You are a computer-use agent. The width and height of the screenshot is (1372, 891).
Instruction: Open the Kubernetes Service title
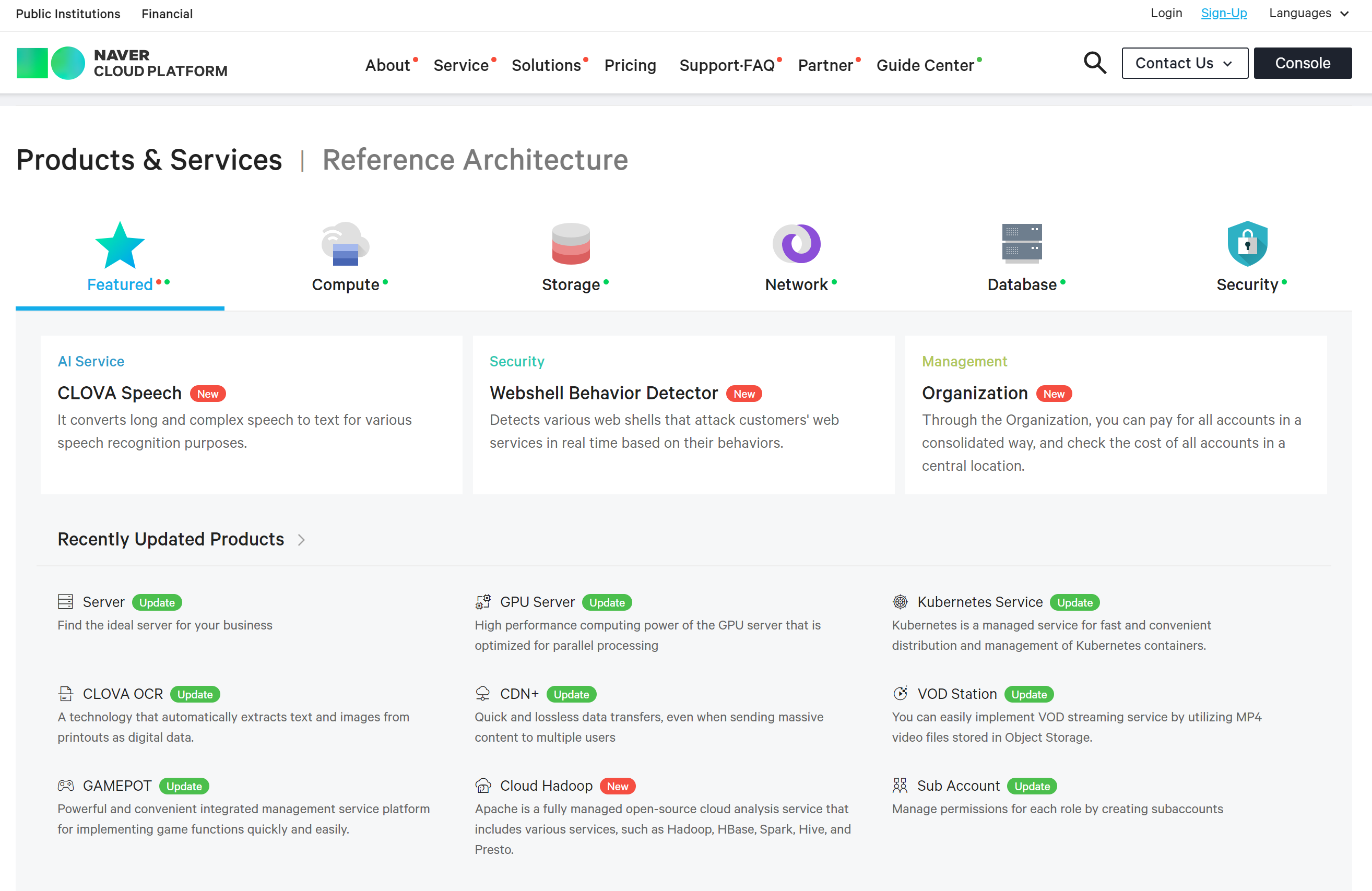[980, 602]
